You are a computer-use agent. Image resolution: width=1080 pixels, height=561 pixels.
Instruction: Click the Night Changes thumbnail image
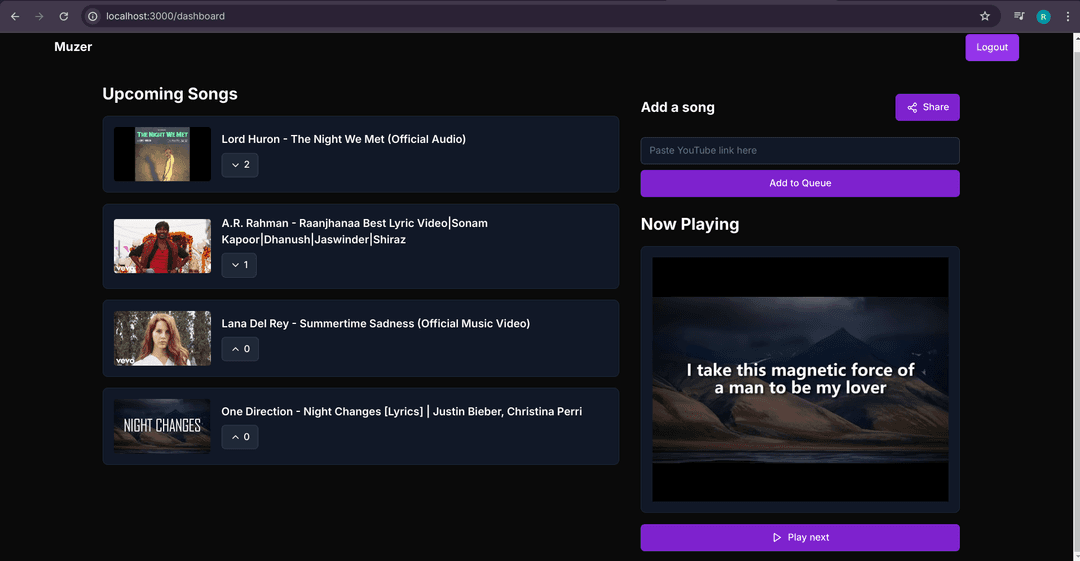click(x=162, y=426)
